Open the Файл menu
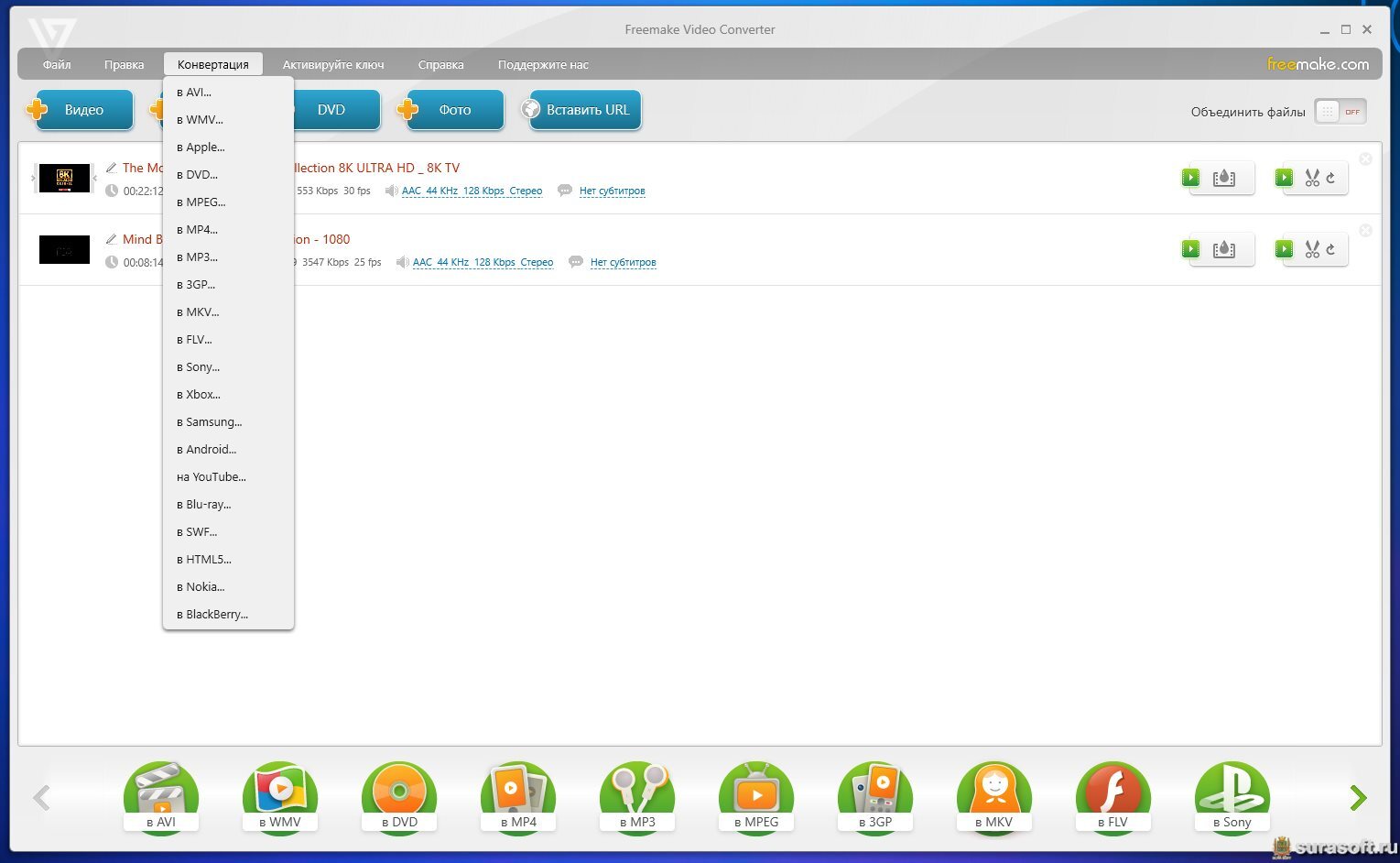 point(57,64)
